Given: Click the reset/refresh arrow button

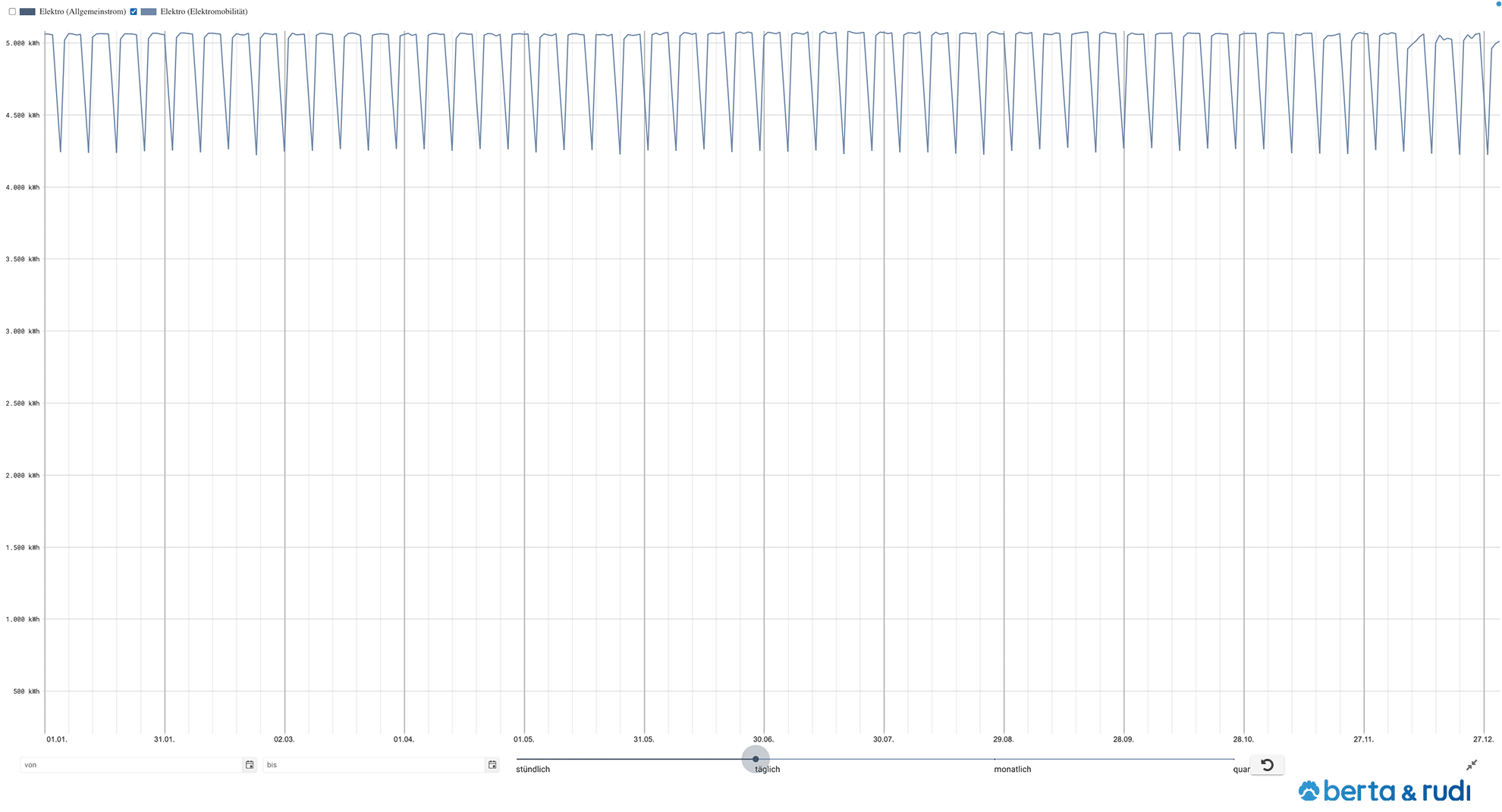Looking at the screenshot, I should click(1267, 765).
